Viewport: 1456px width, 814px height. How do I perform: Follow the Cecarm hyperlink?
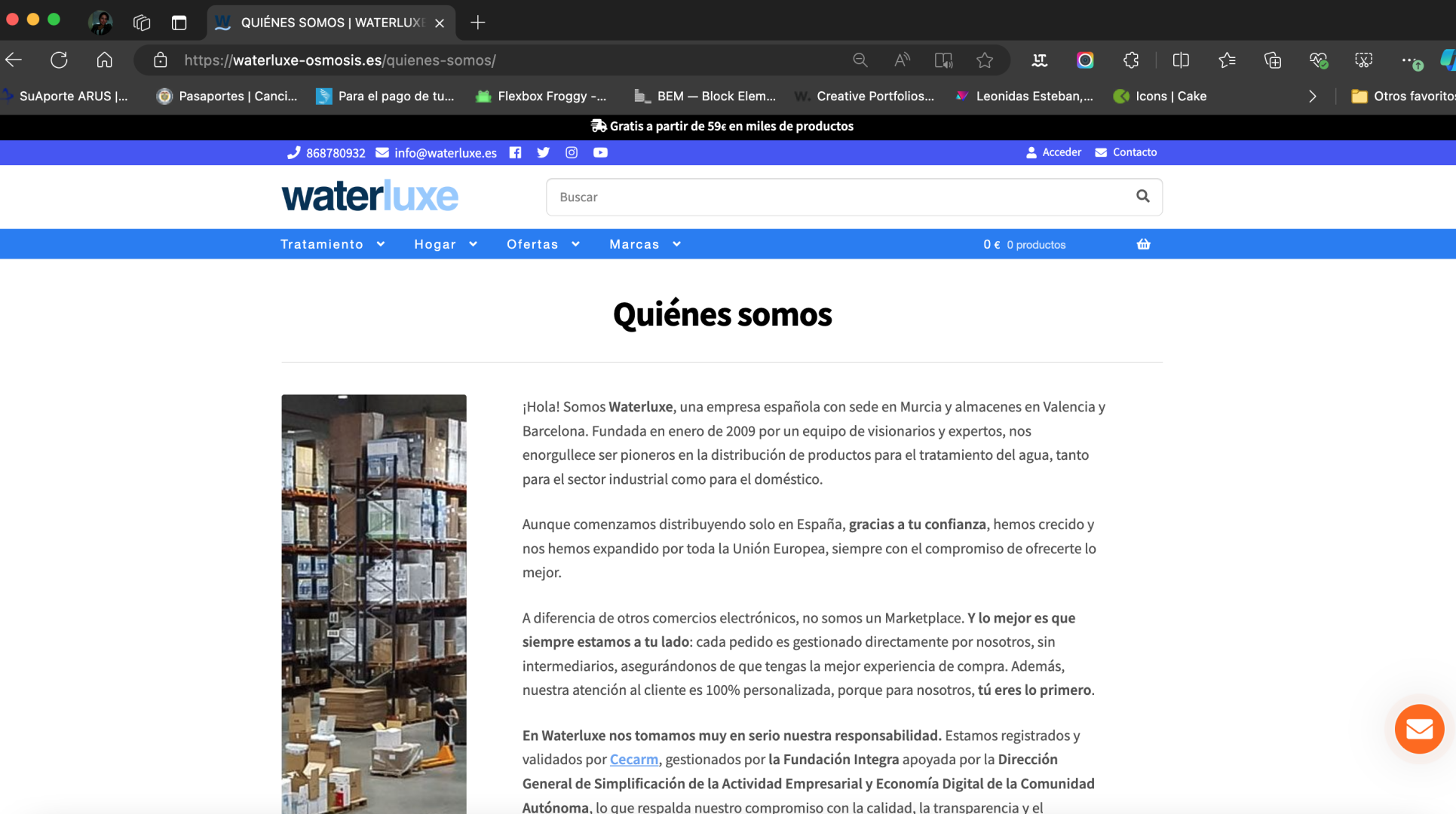tap(634, 759)
